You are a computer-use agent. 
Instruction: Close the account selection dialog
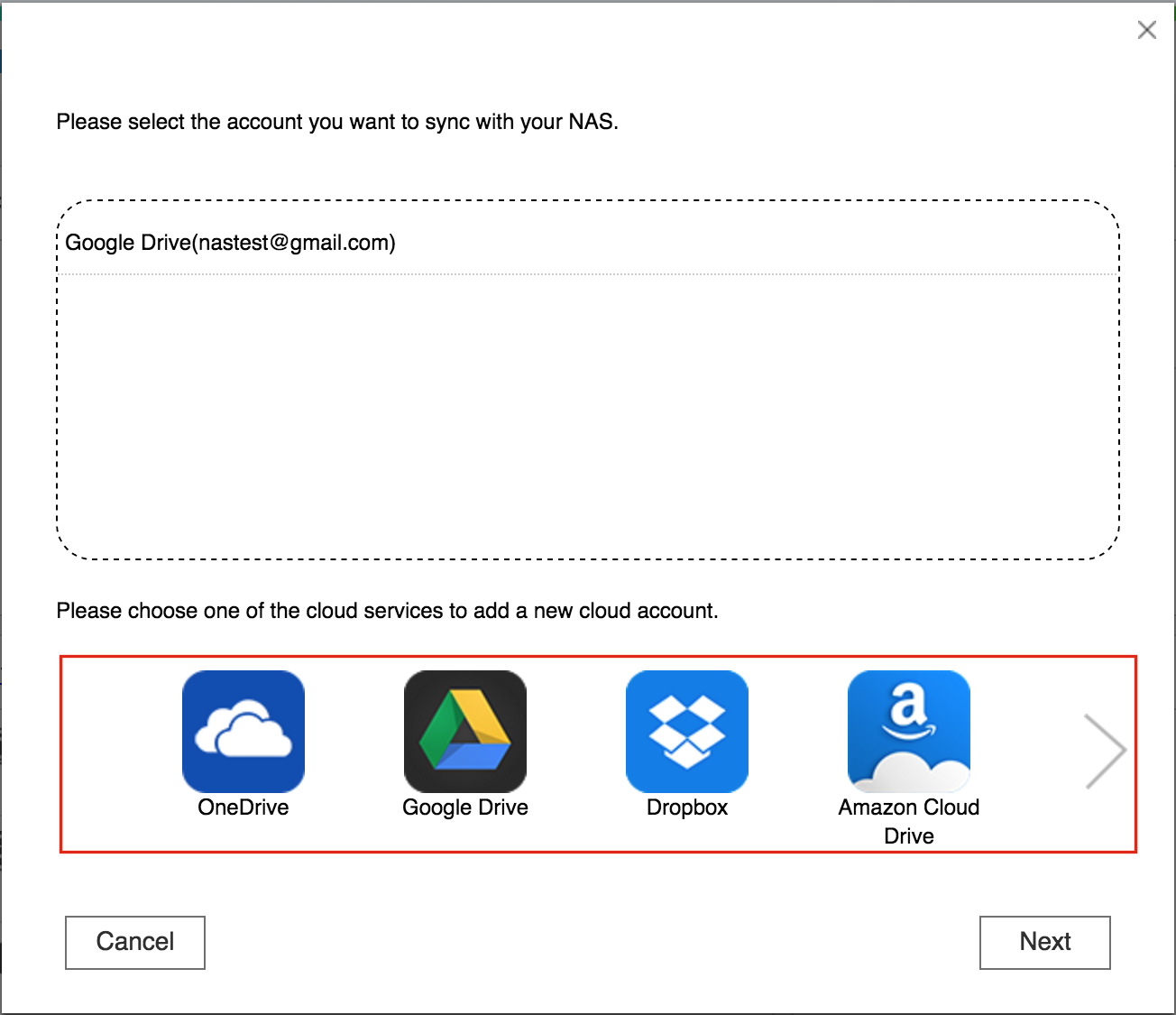coord(1147,30)
